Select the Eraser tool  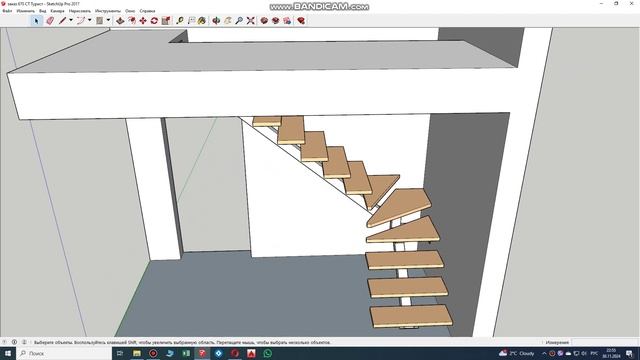(50, 20)
